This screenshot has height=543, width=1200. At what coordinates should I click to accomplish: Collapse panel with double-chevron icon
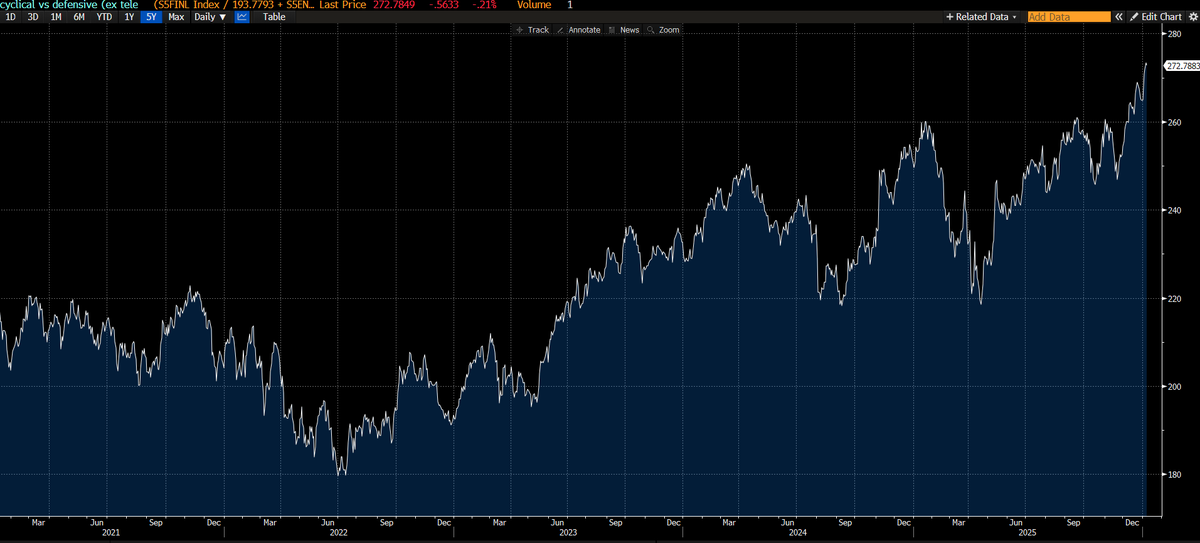click(x=1120, y=17)
